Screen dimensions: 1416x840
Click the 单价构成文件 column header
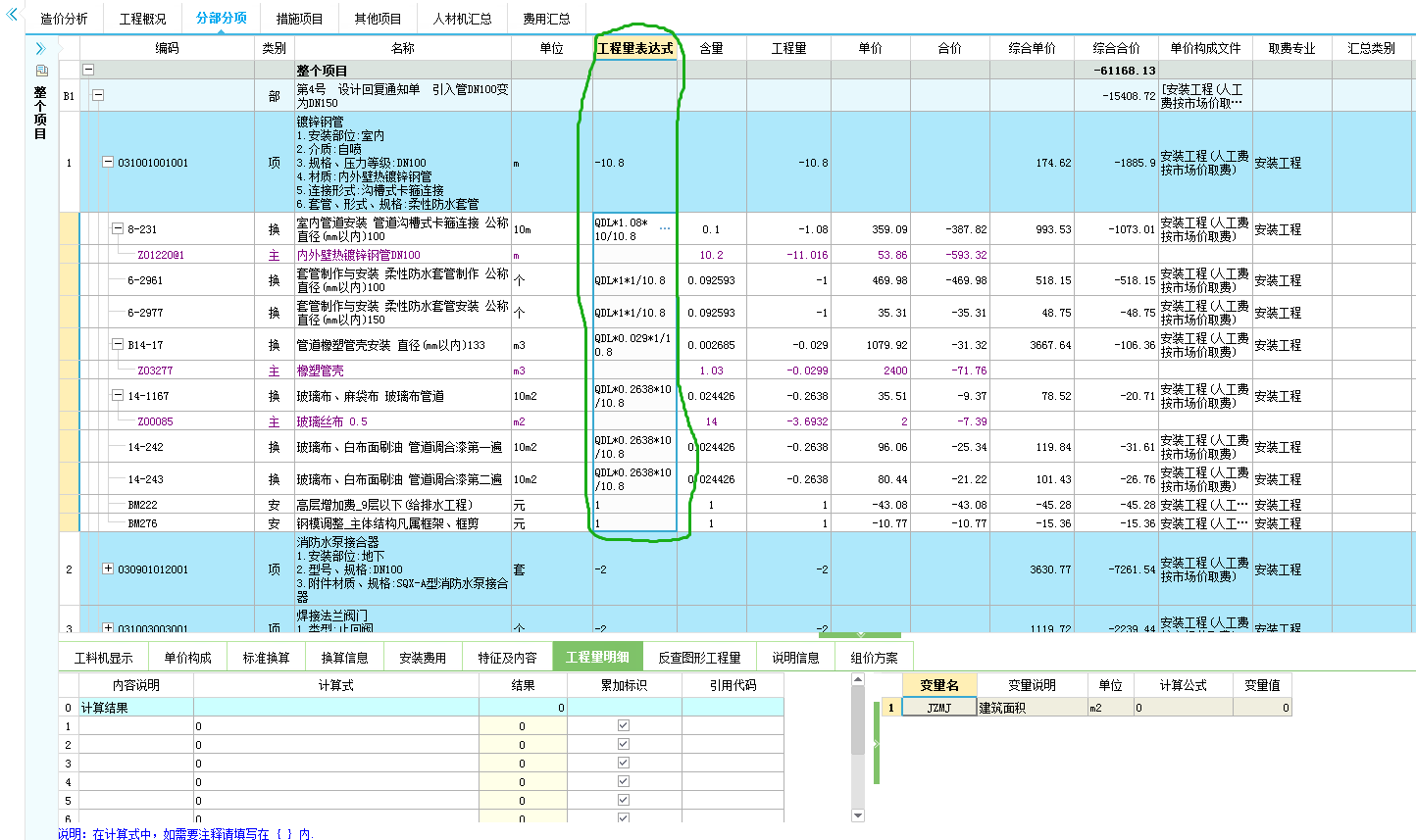tap(1205, 48)
